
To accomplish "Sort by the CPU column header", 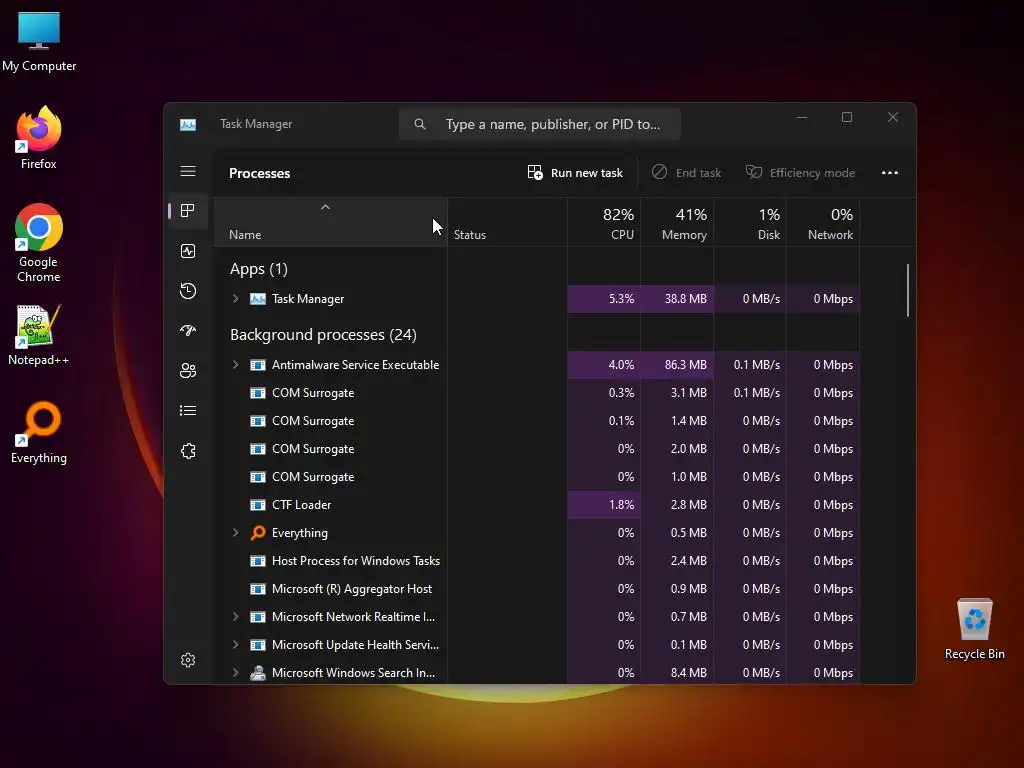I will tap(604, 223).
